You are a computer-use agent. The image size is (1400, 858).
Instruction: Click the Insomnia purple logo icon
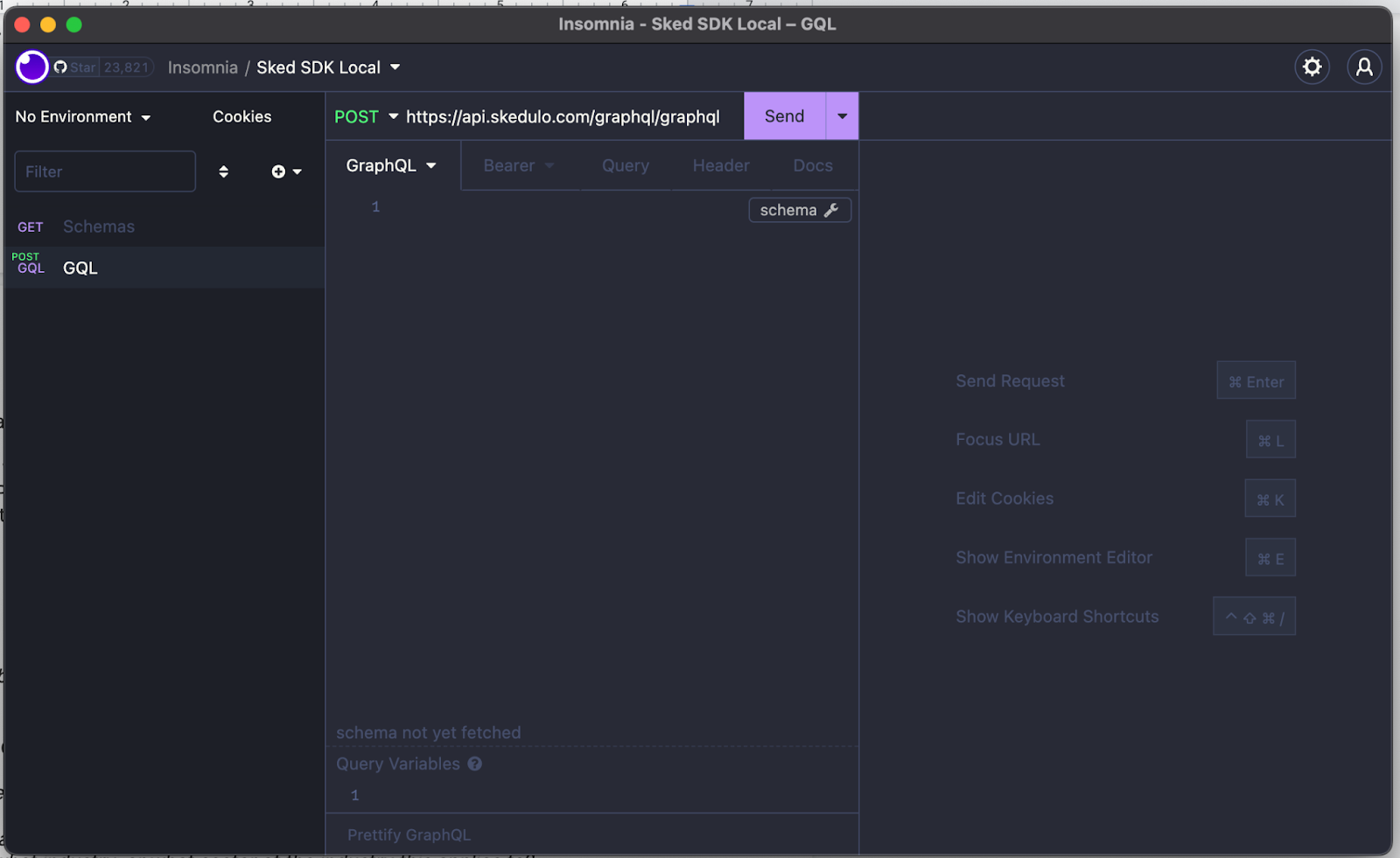[32, 66]
